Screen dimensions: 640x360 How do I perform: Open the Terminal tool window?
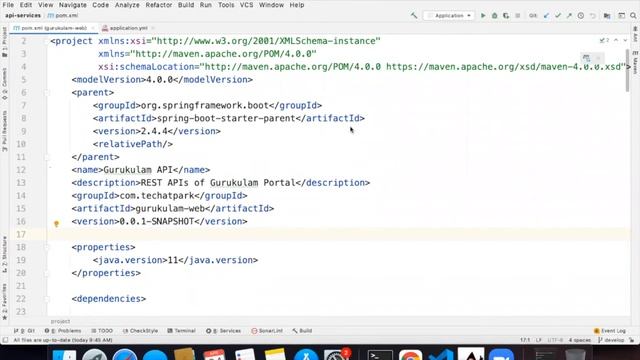182,331
